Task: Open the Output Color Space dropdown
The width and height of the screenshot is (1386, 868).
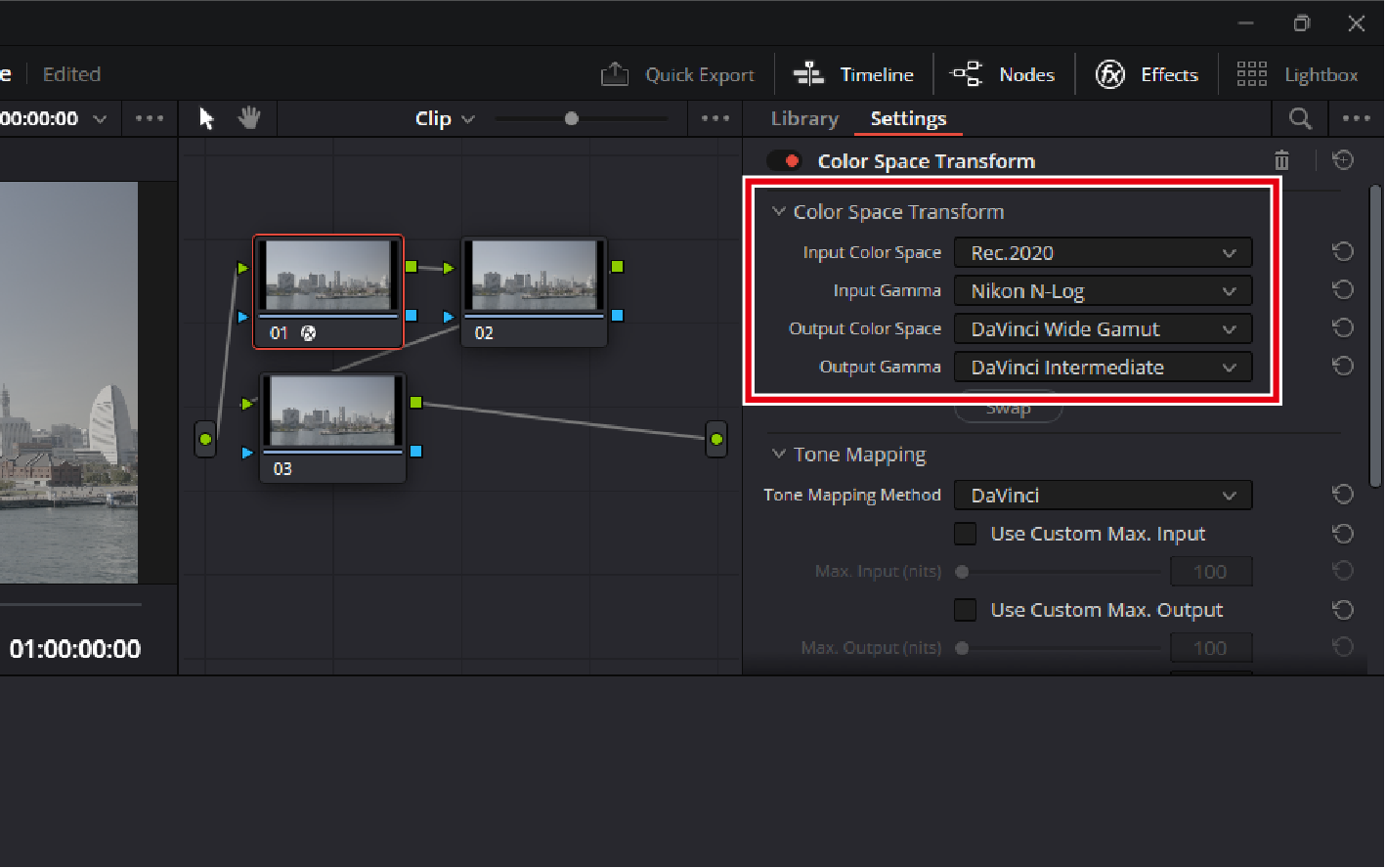Action: click(x=1103, y=329)
